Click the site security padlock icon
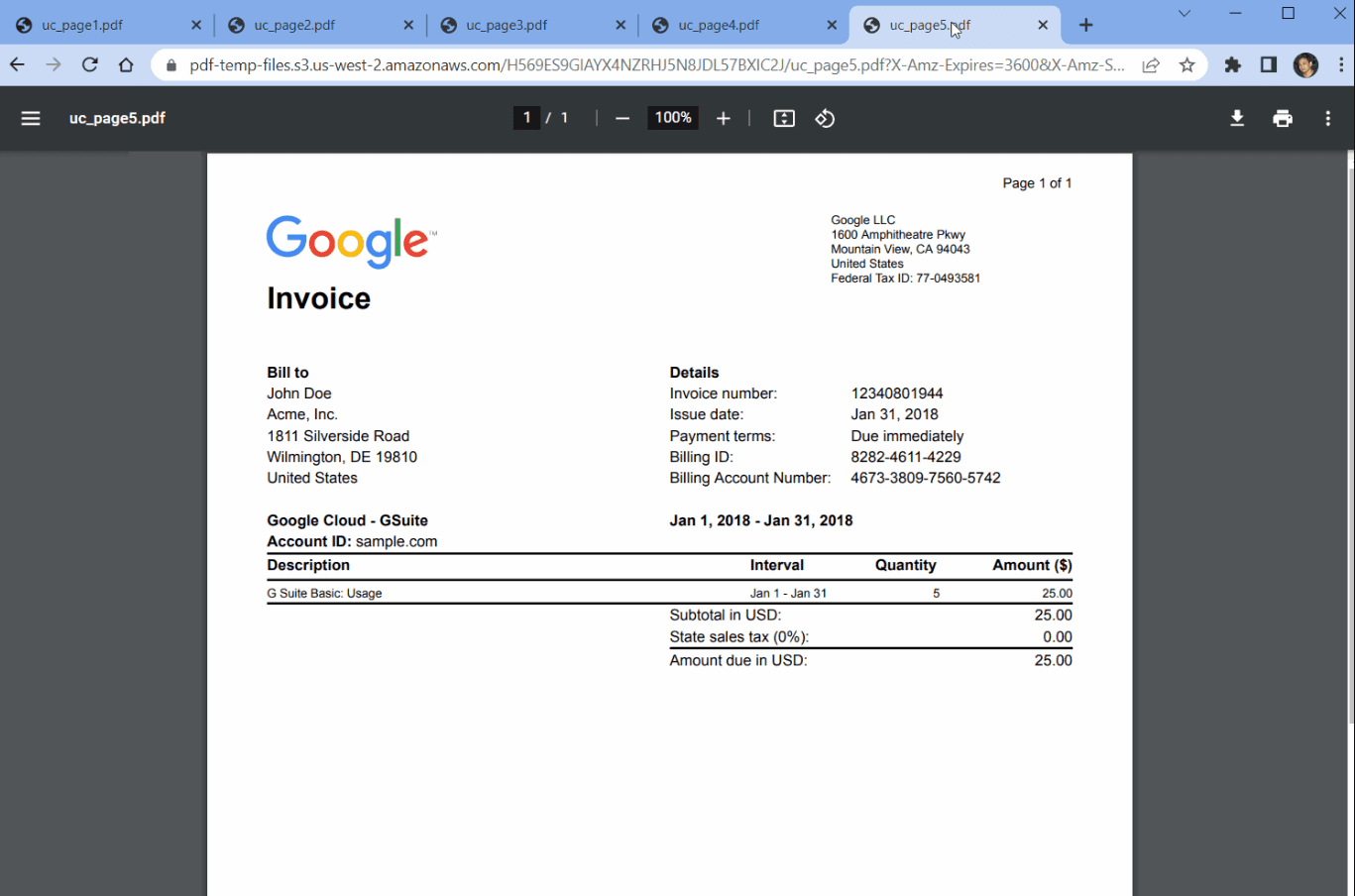1355x896 pixels. coord(170,63)
